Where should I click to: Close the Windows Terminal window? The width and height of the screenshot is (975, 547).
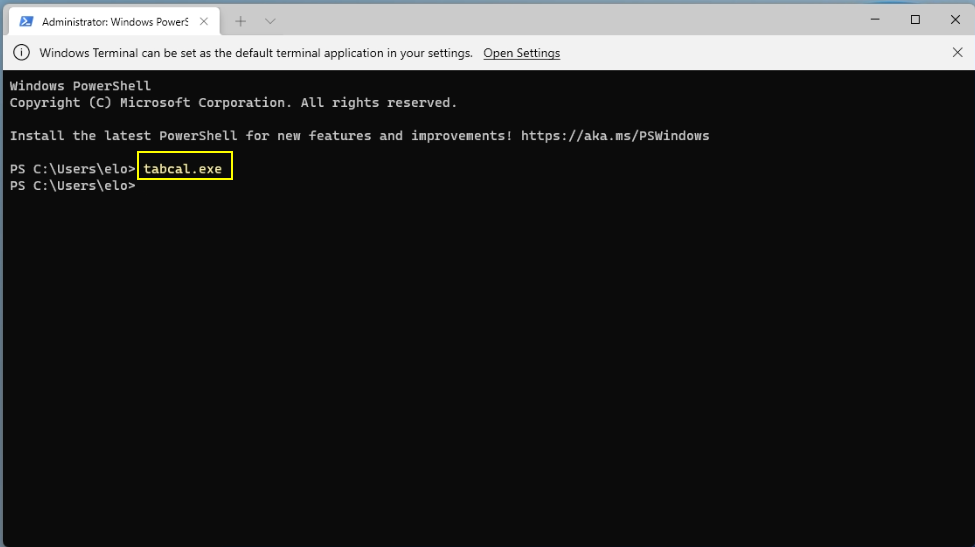point(955,20)
